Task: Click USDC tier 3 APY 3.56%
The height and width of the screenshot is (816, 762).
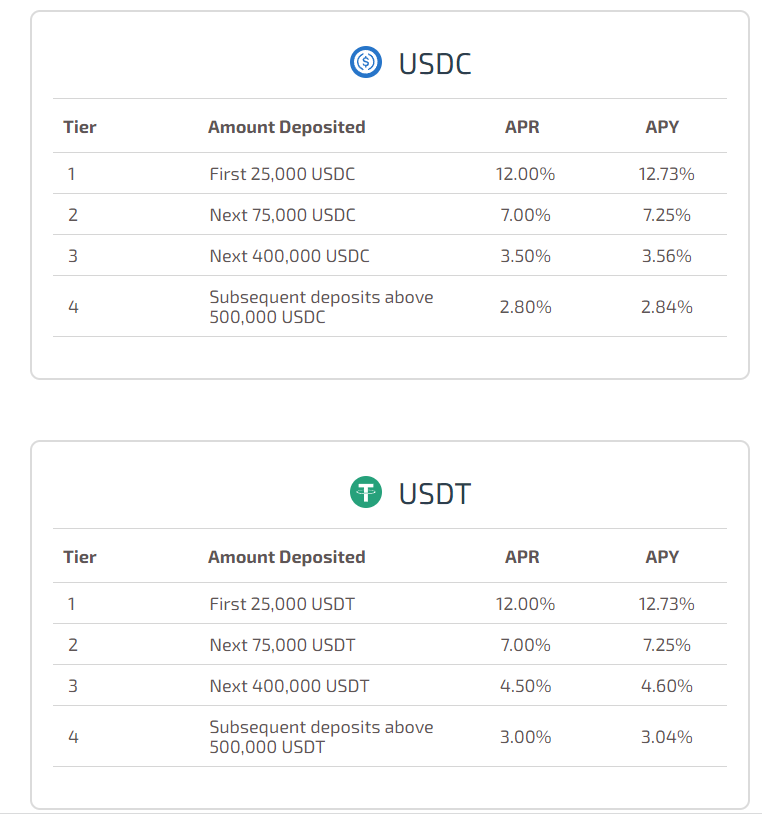Action: (666, 256)
